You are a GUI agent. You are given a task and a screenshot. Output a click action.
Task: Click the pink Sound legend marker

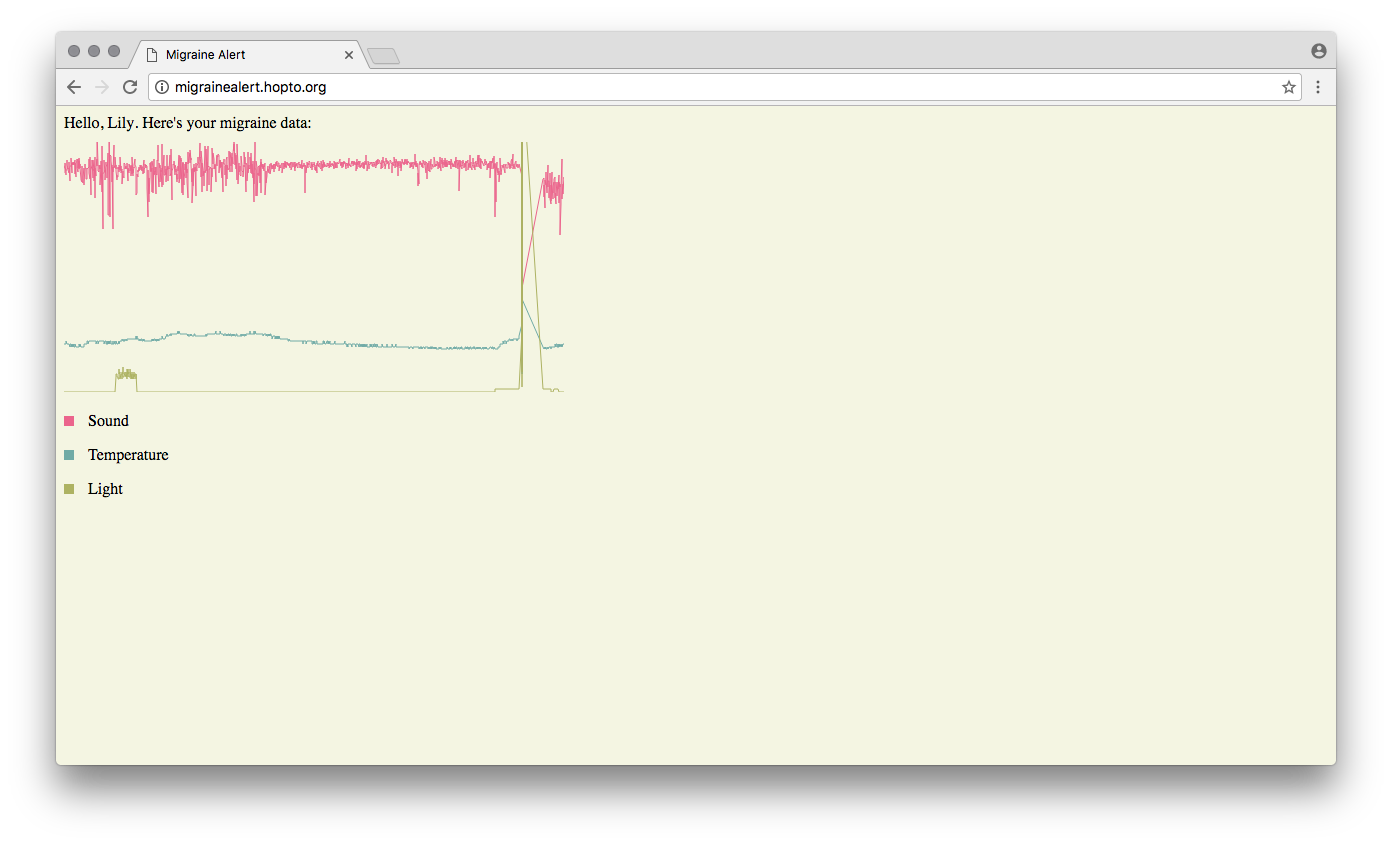coord(68,421)
